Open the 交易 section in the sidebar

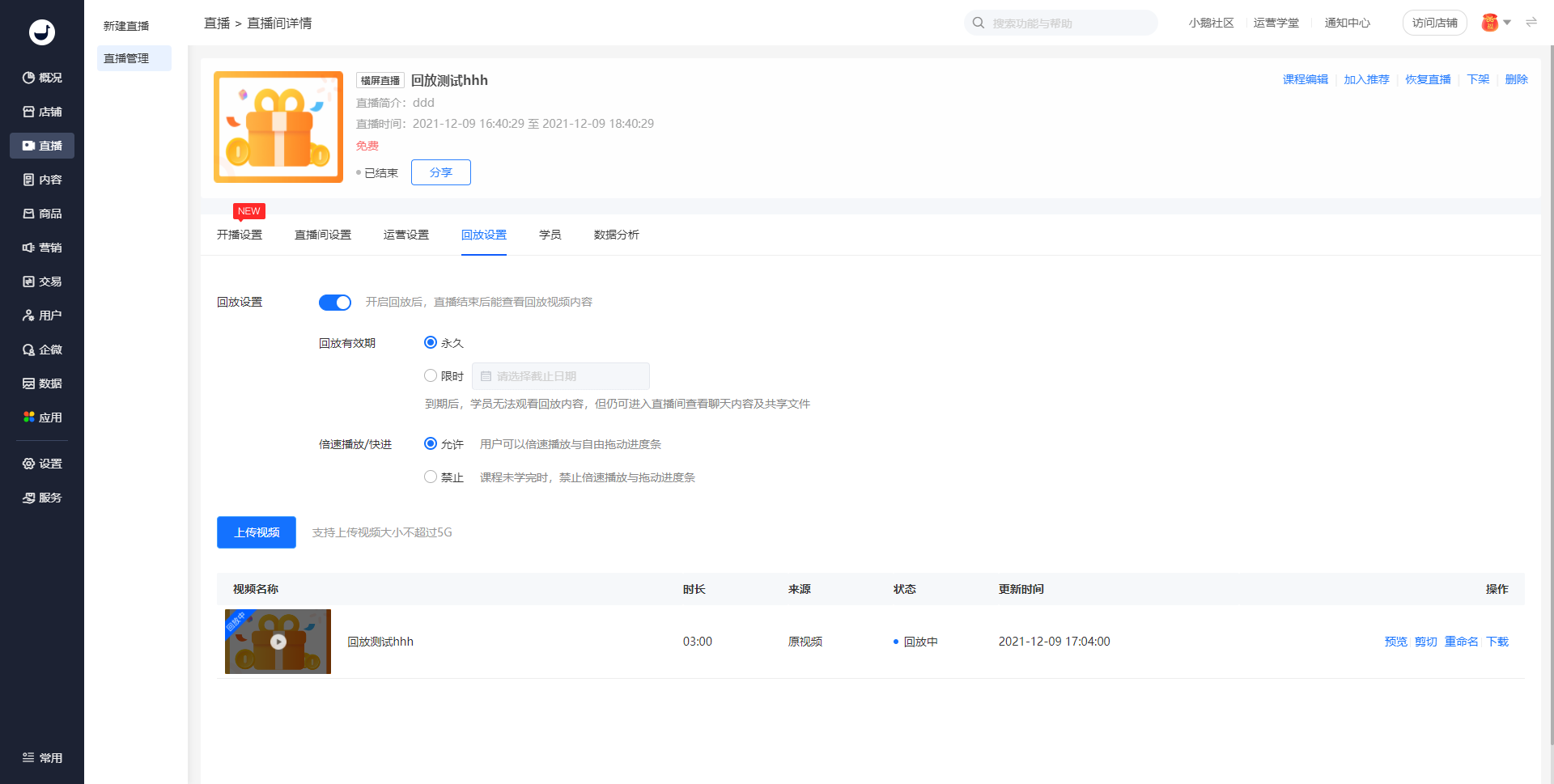tap(42, 282)
